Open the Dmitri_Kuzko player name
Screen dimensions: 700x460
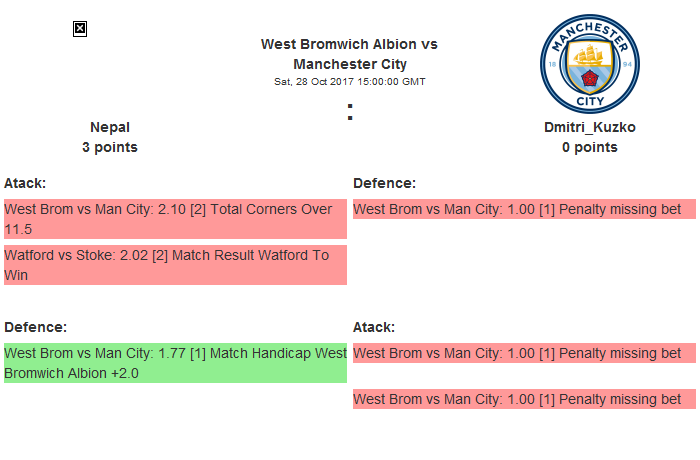(x=590, y=127)
